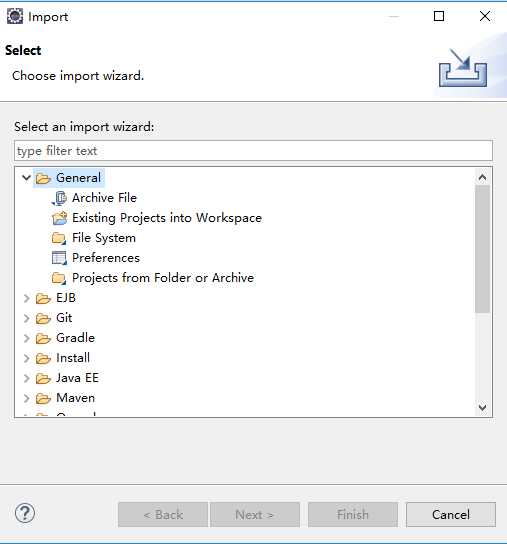This screenshot has height=544, width=507.
Task: Select Existing Projects into Workspace
Action: [x=167, y=218]
